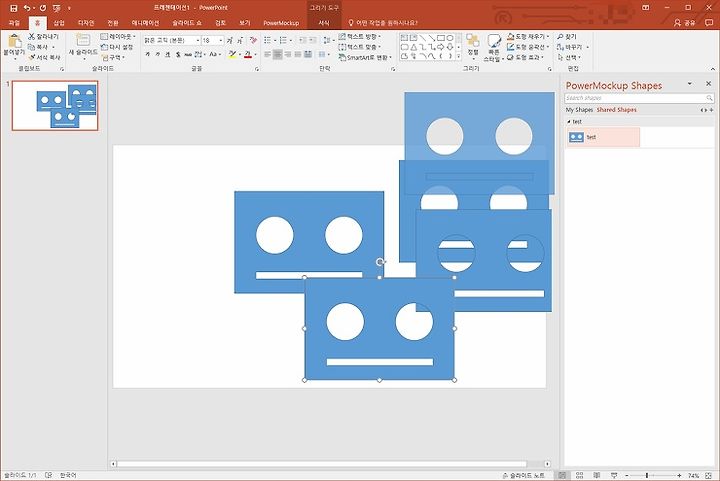Toggle strikethrough formatting
The image size is (720, 481).
point(188,54)
